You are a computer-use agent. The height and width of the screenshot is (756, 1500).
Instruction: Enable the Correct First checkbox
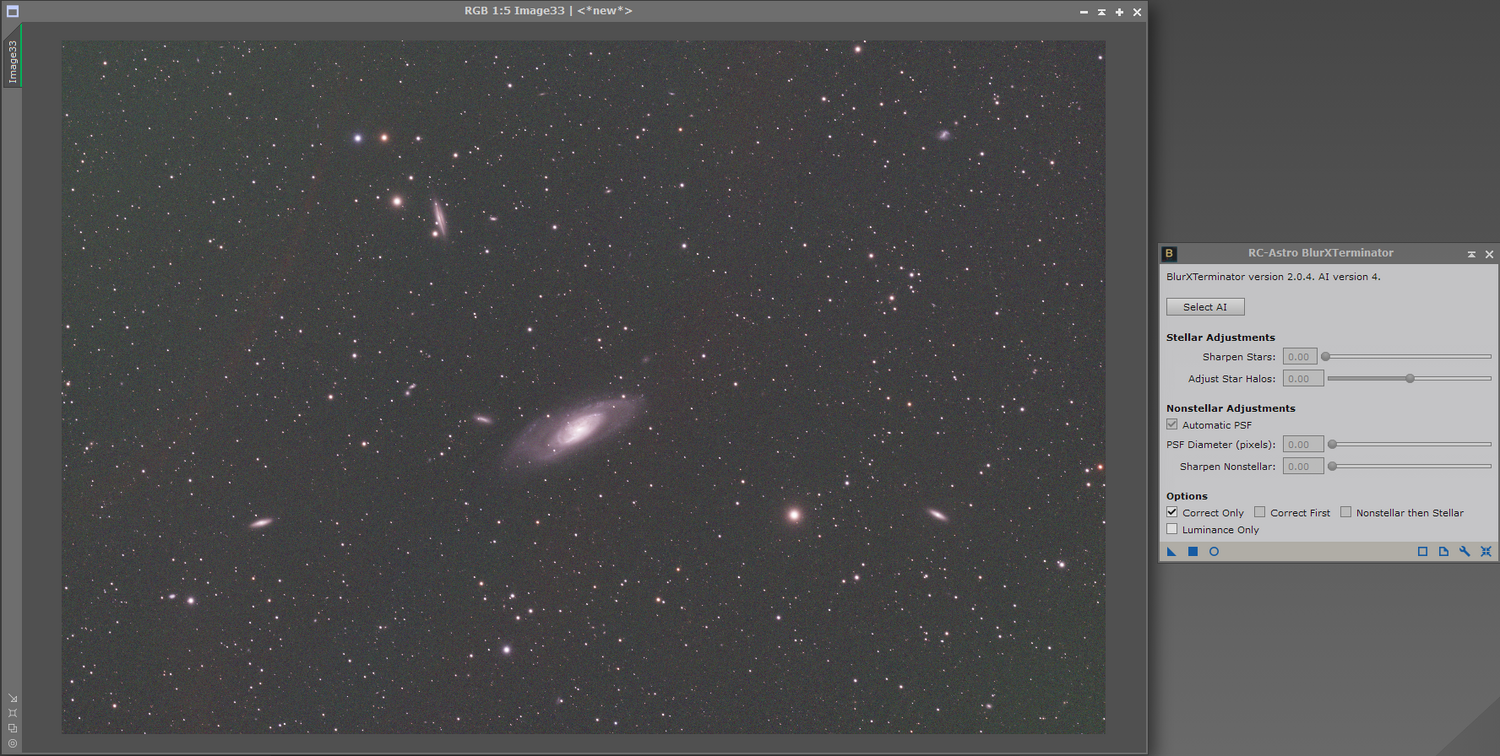pyautogui.click(x=1260, y=512)
